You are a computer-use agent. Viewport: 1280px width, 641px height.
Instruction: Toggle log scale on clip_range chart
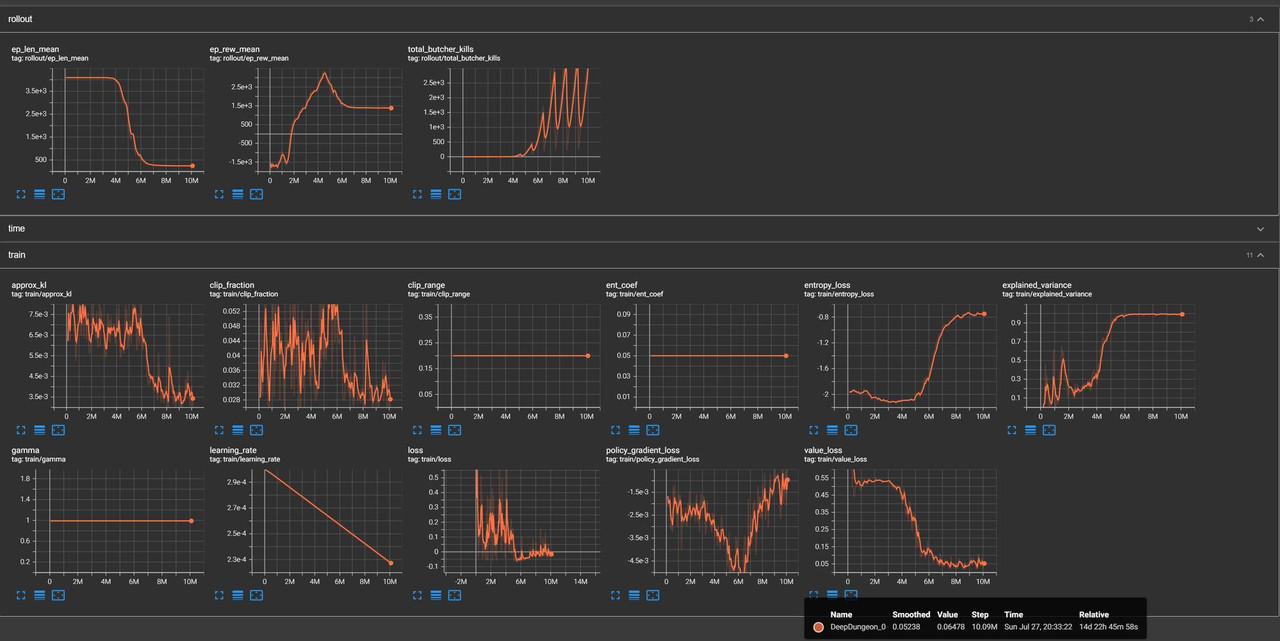coord(436,430)
